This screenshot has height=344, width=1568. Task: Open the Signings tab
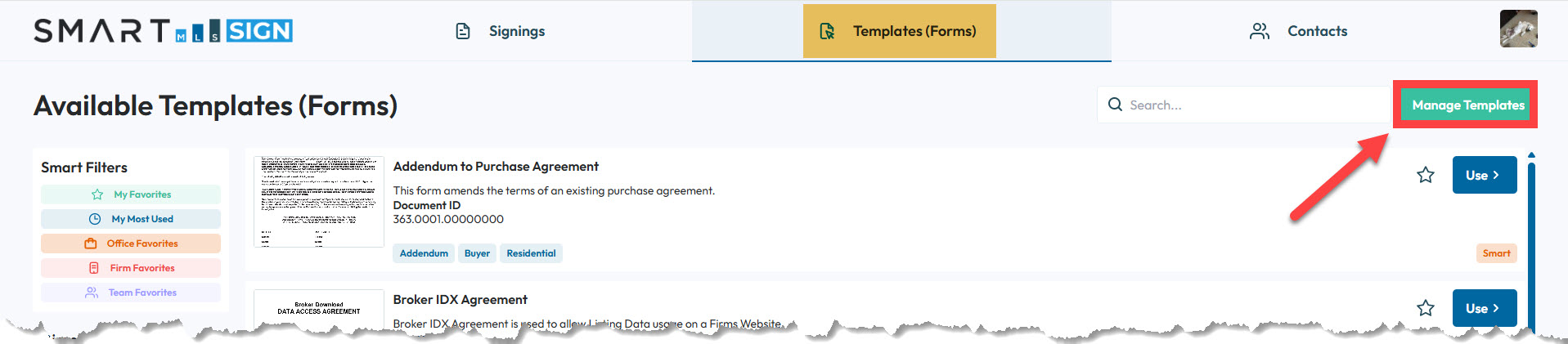pyautogui.click(x=501, y=31)
